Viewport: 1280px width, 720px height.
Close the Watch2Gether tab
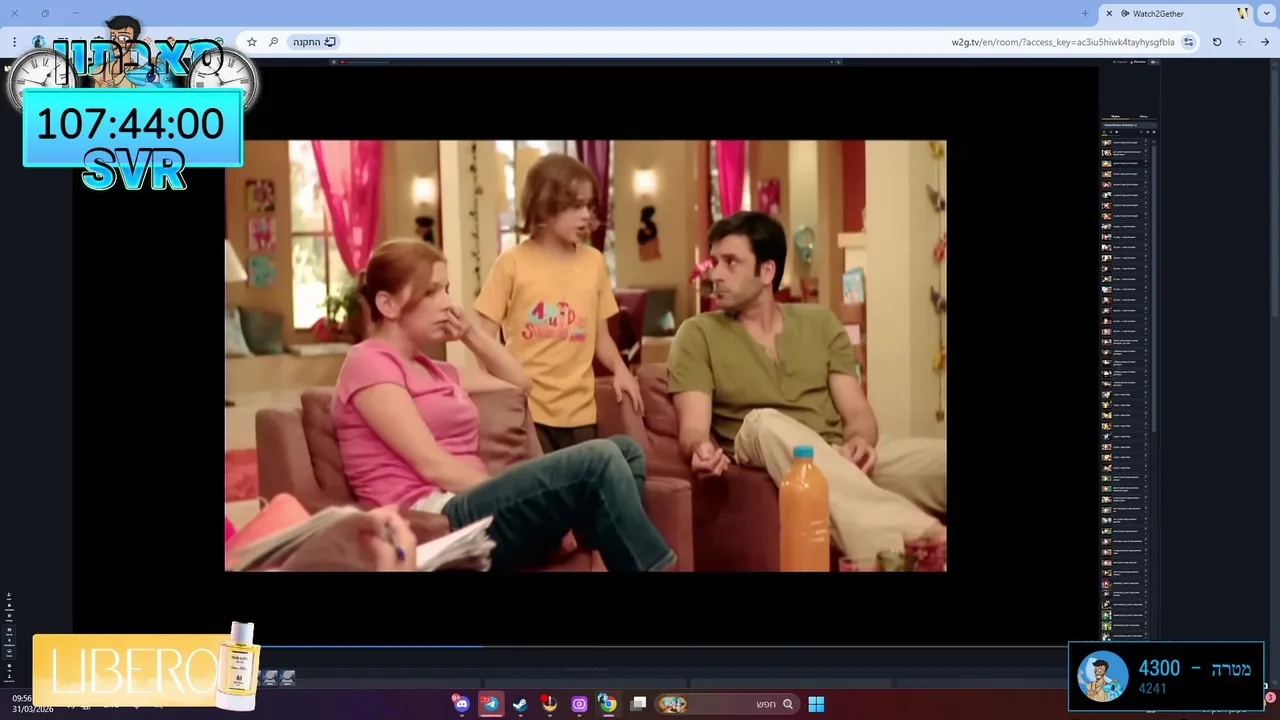click(1109, 13)
